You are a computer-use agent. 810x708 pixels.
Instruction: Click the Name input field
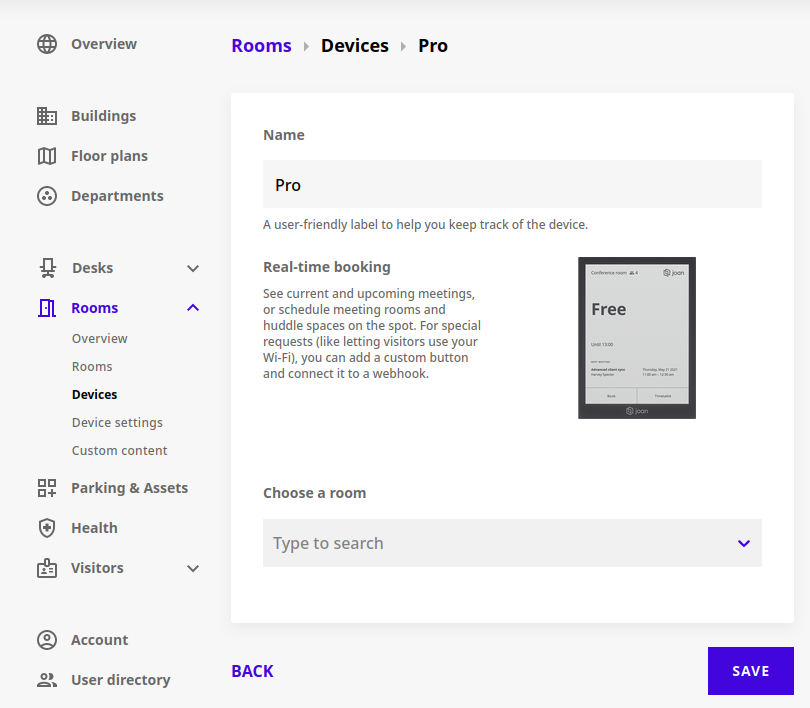[x=512, y=184]
